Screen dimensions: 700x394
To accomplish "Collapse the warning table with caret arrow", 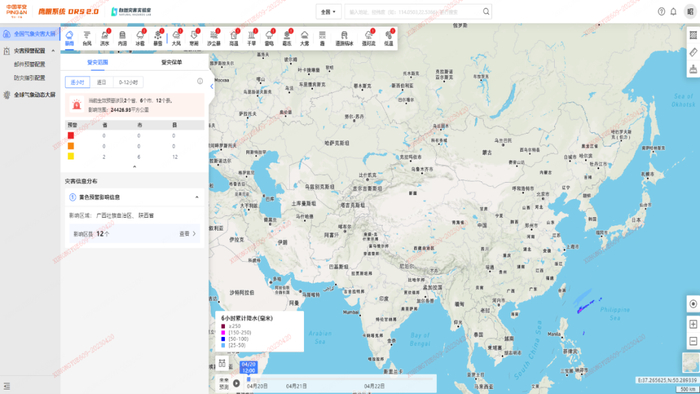I will pyautogui.click(x=134, y=166).
